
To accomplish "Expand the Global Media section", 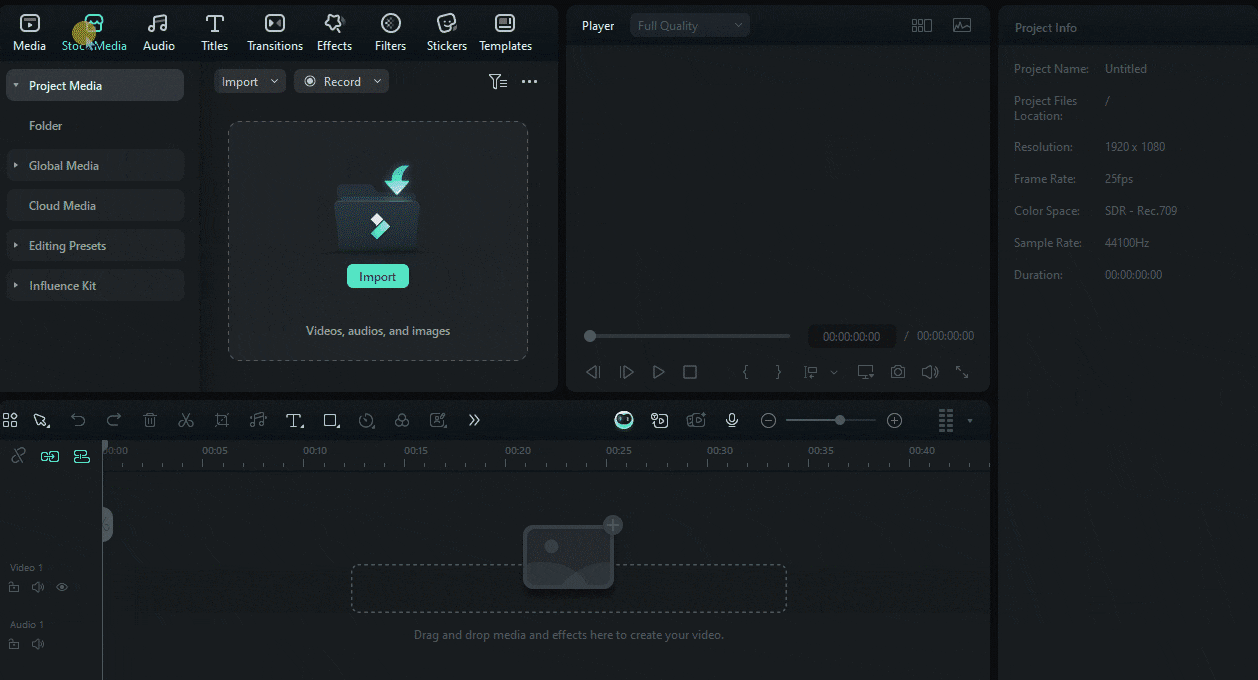I will tap(16, 166).
